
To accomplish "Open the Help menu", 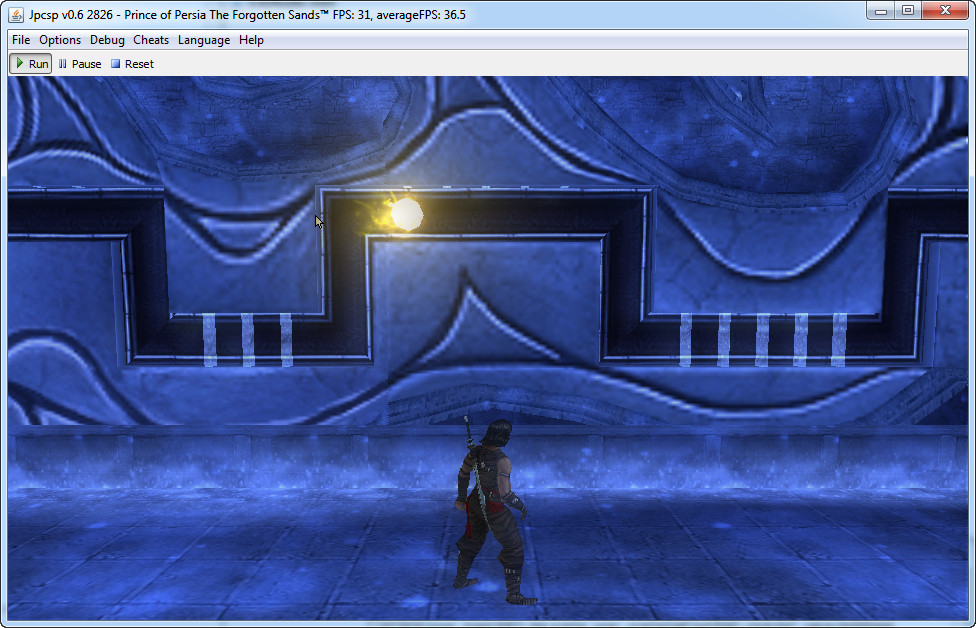I will (251, 40).
